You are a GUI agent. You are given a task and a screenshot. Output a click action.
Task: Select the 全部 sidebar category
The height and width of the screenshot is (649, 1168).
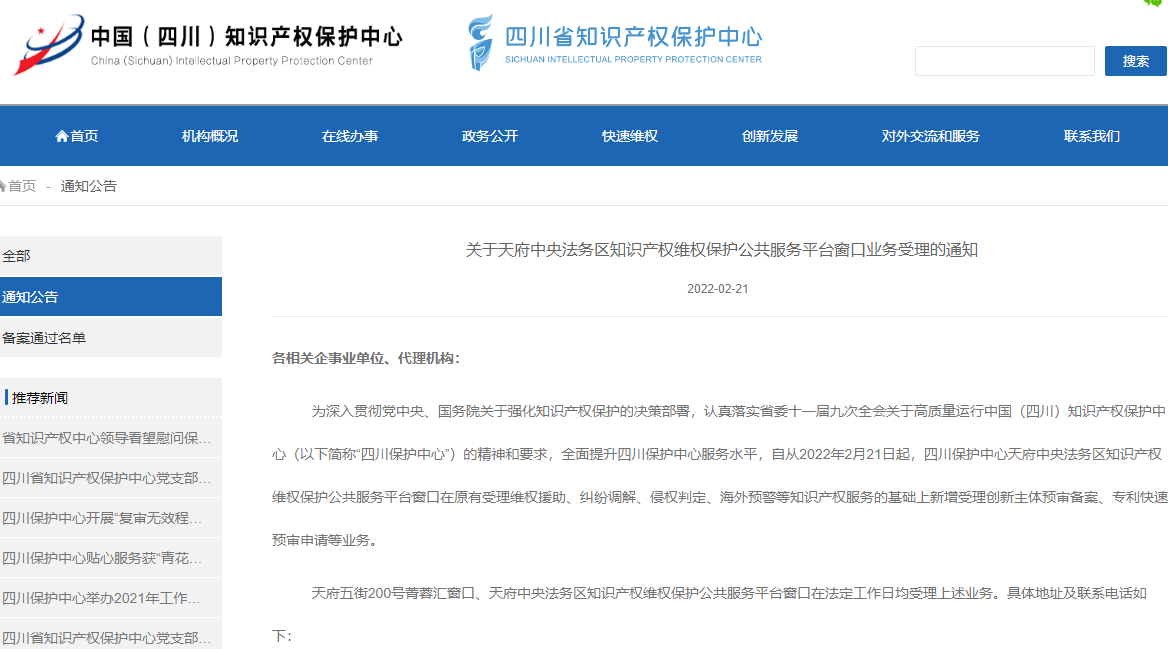coord(17,256)
